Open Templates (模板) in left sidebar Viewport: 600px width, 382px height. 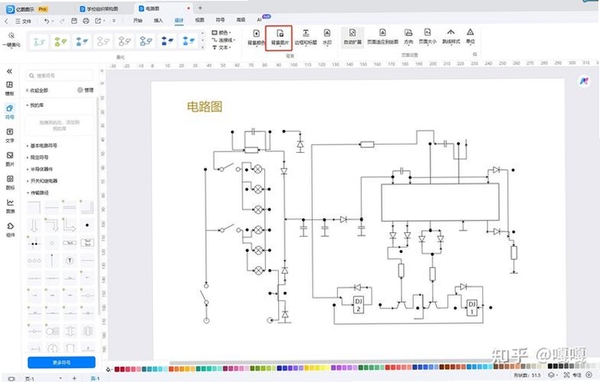[x=10, y=88]
